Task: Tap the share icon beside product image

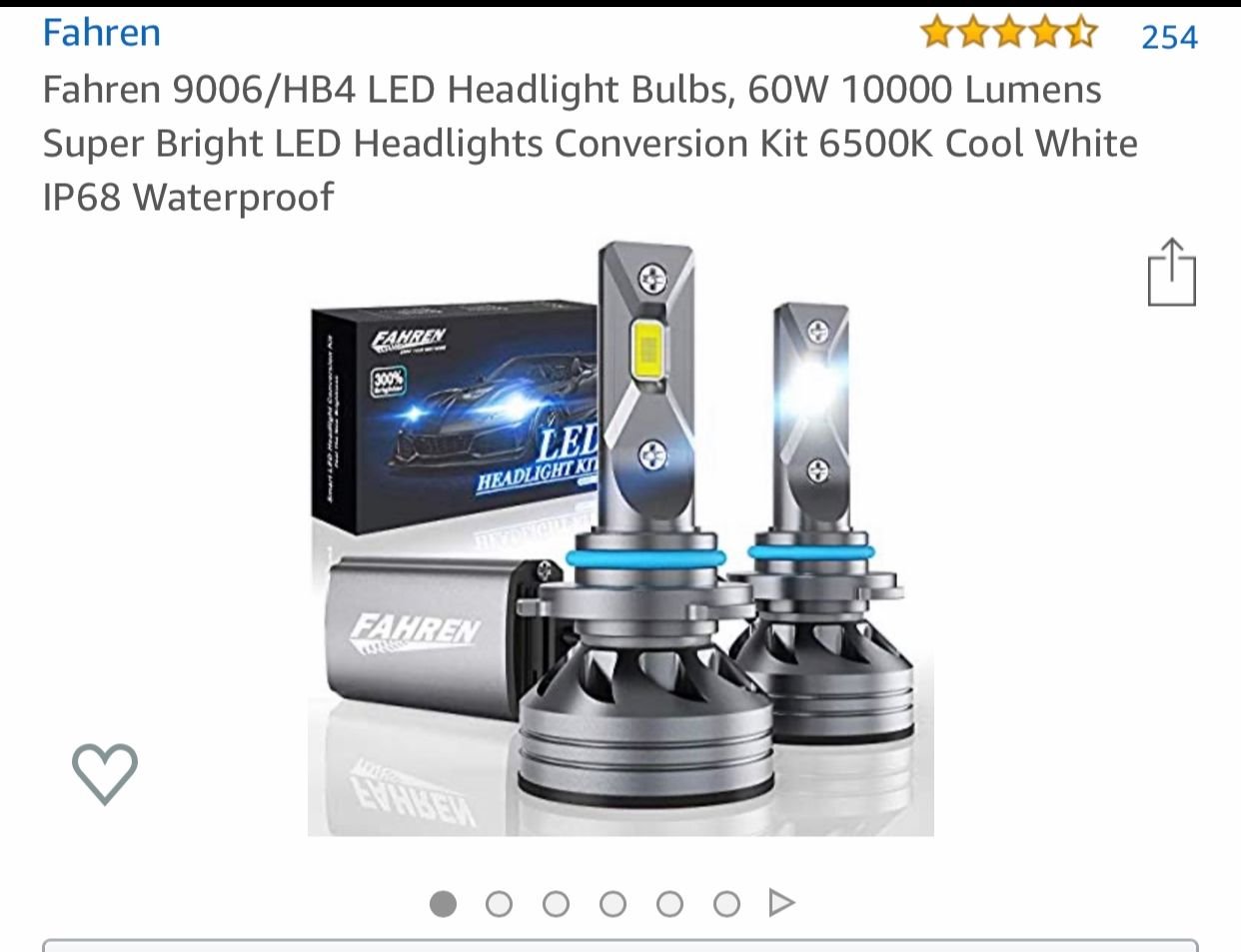Action: point(1171,272)
